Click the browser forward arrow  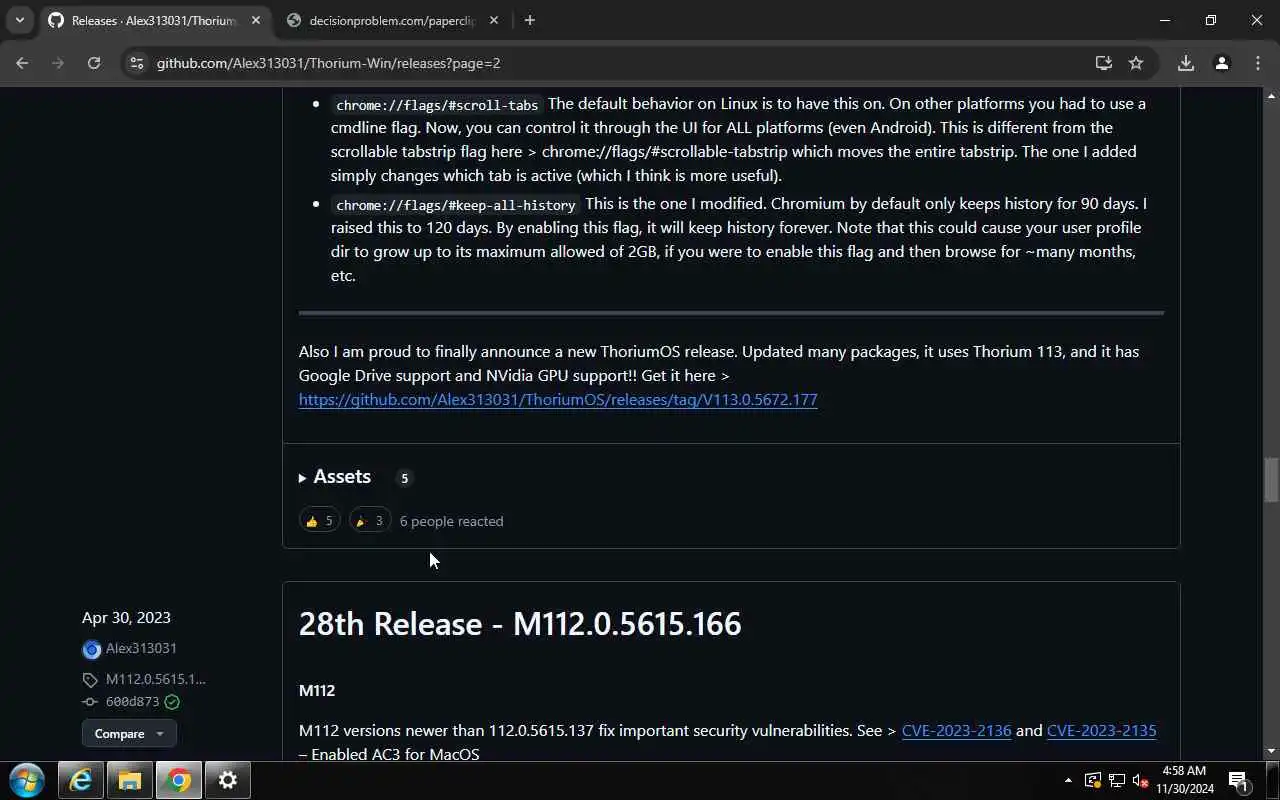point(58,63)
